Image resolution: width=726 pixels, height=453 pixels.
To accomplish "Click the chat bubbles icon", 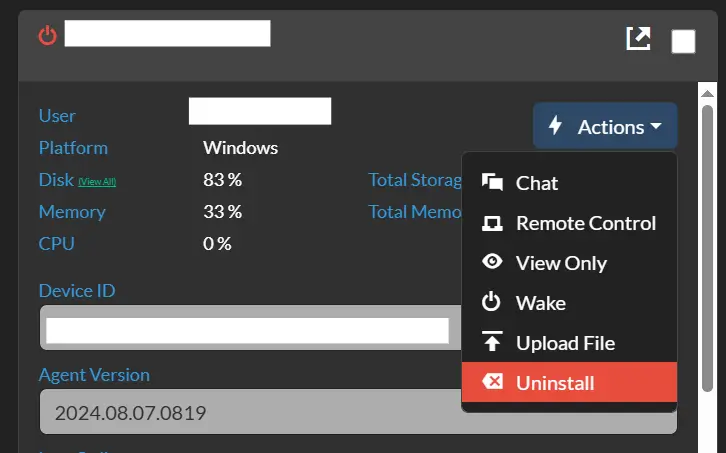I will pos(492,182).
